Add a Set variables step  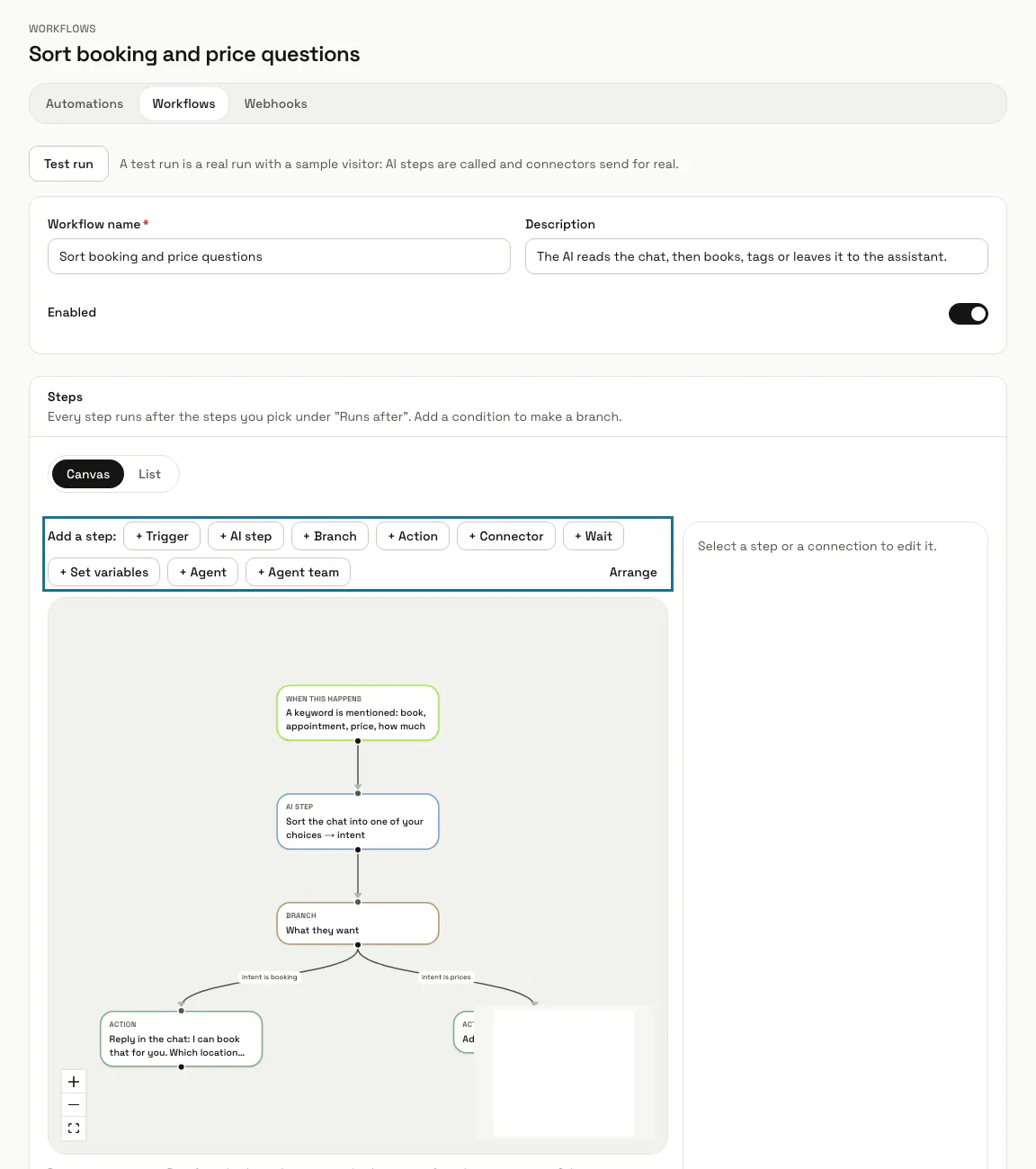point(104,572)
